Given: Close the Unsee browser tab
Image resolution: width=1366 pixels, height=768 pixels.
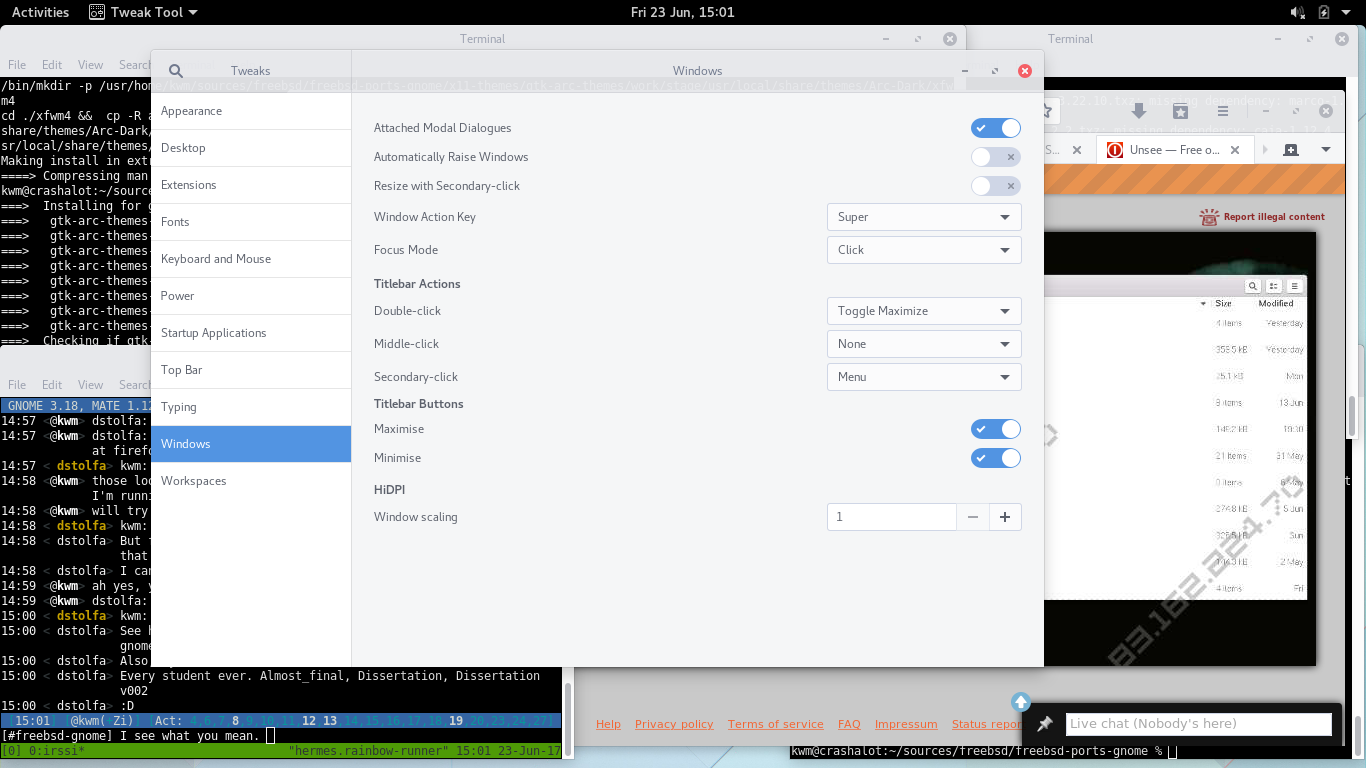Looking at the screenshot, I should coord(1235,150).
